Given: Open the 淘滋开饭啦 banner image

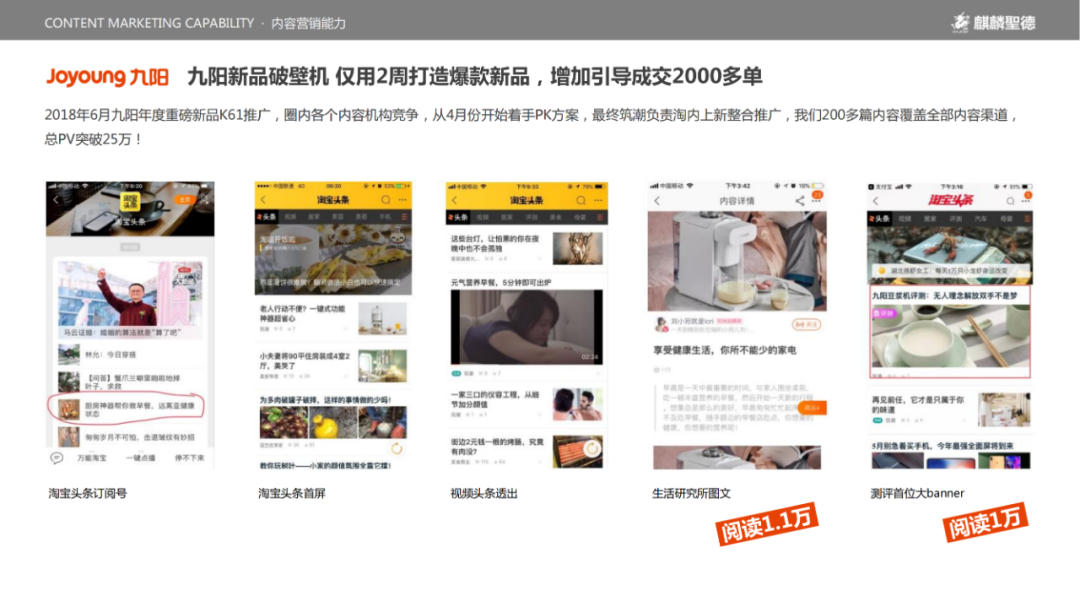Looking at the screenshot, I should click(x=333, y=260).
